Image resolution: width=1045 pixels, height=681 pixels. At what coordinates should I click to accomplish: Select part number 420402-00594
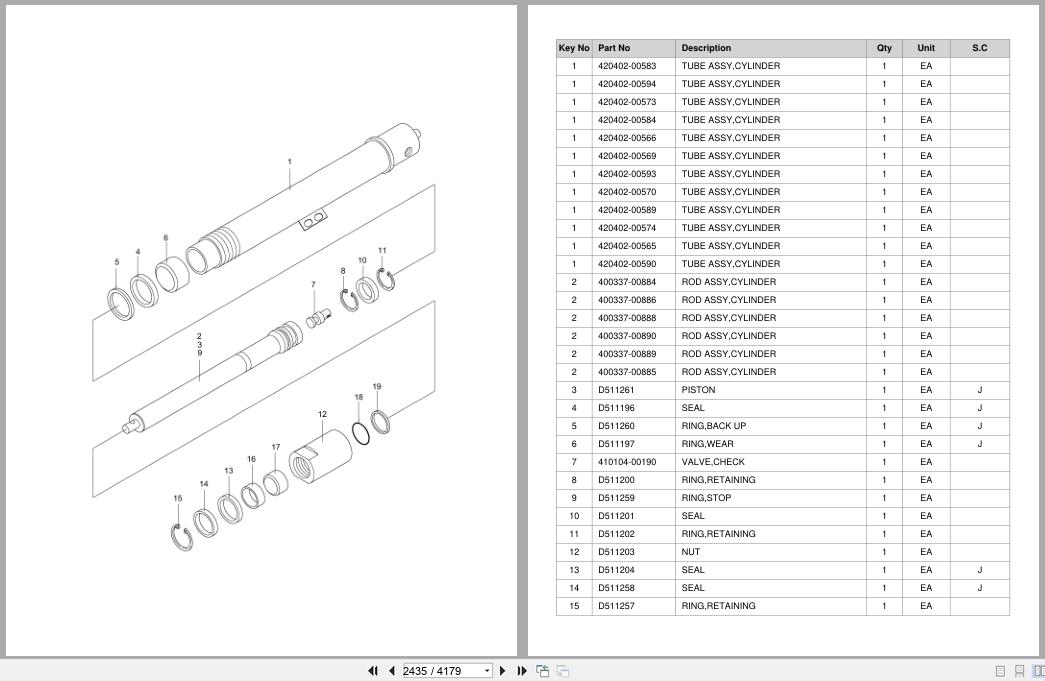coord(626,84)
